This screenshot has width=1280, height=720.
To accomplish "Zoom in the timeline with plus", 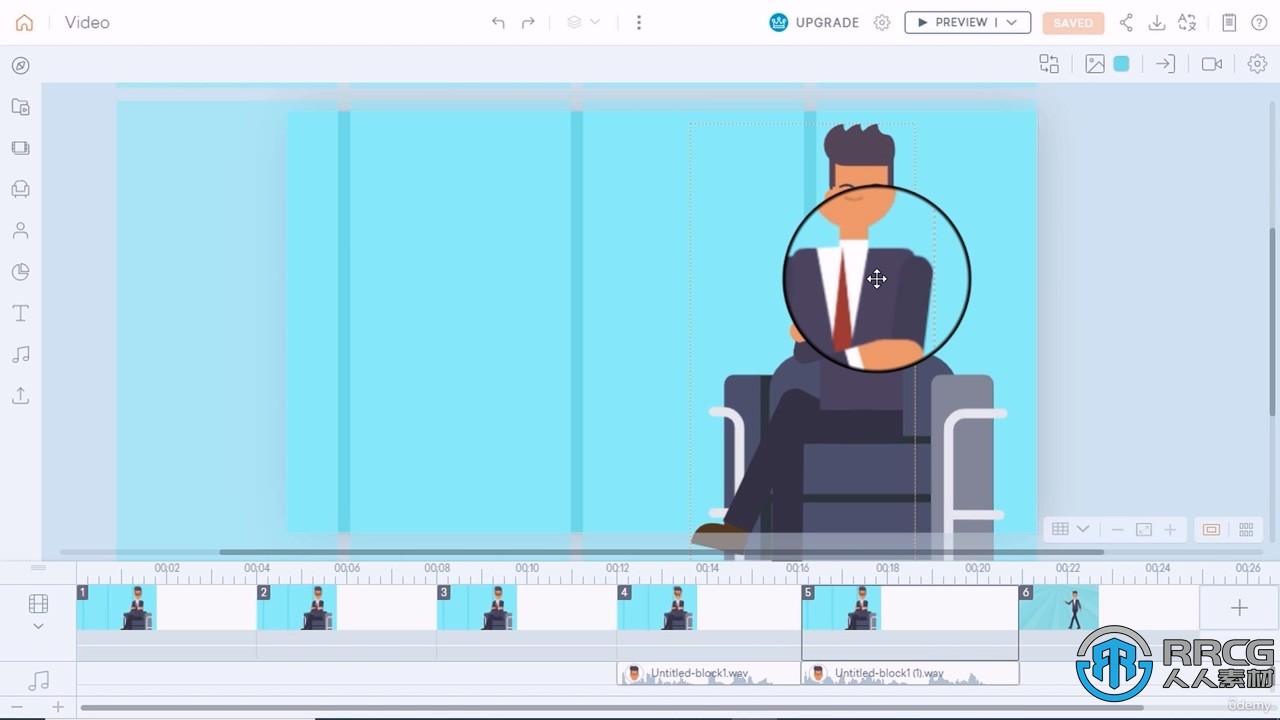I will tap(58, 707).
